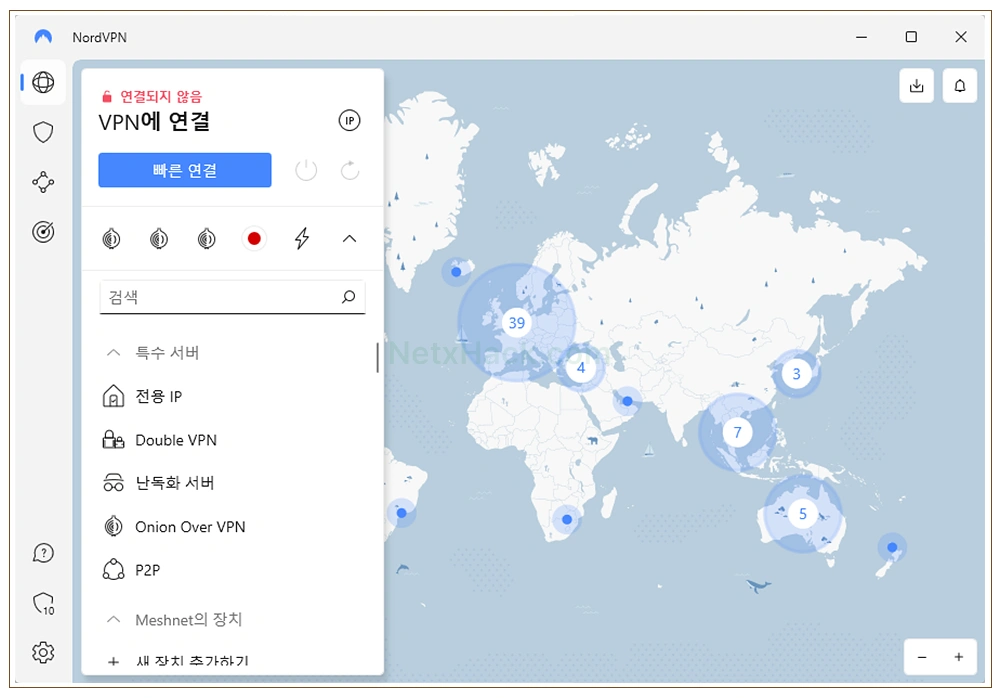Minimize the NordVPN window
Screen dimensions: 1000x698
point(862,37)
